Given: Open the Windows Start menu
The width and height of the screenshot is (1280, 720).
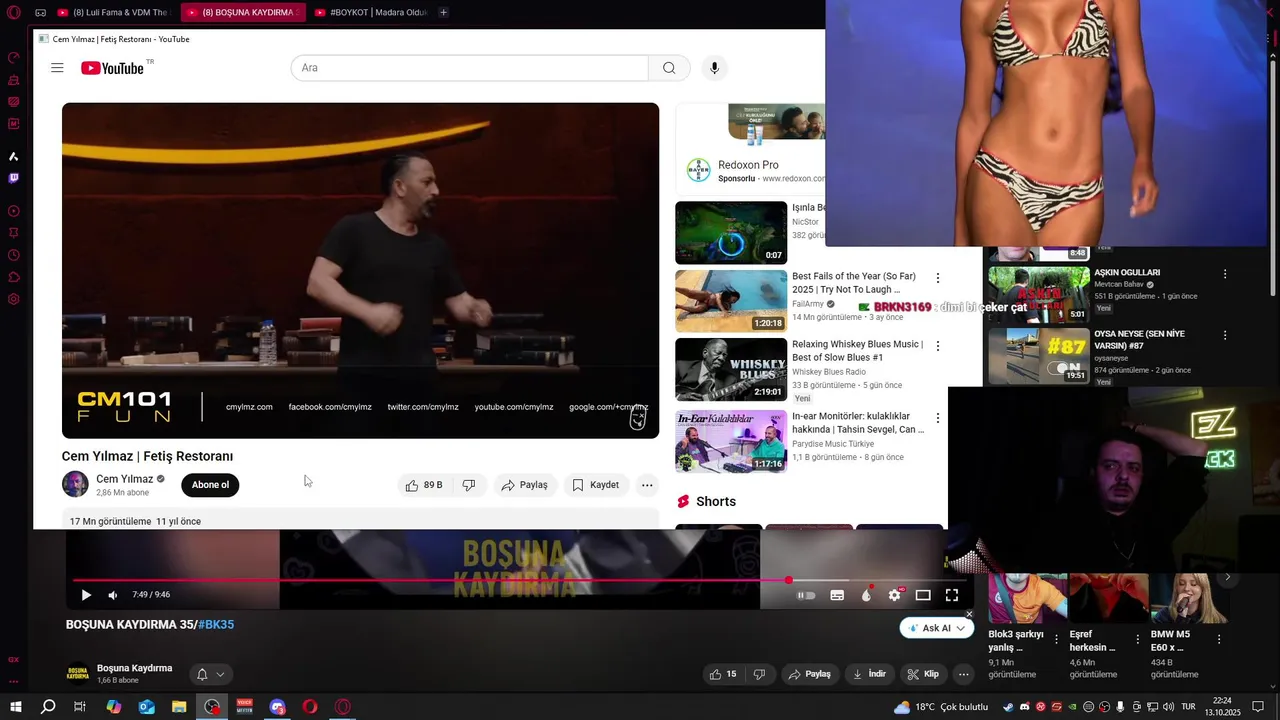Looking at the screenshot, I should point(16,707).
